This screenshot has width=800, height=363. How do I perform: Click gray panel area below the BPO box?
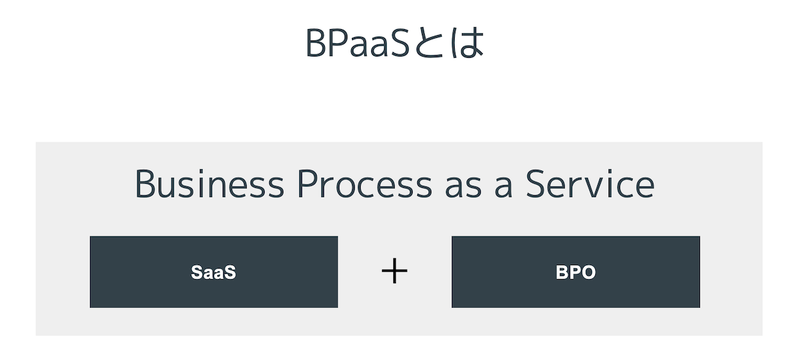click(576, 322)
